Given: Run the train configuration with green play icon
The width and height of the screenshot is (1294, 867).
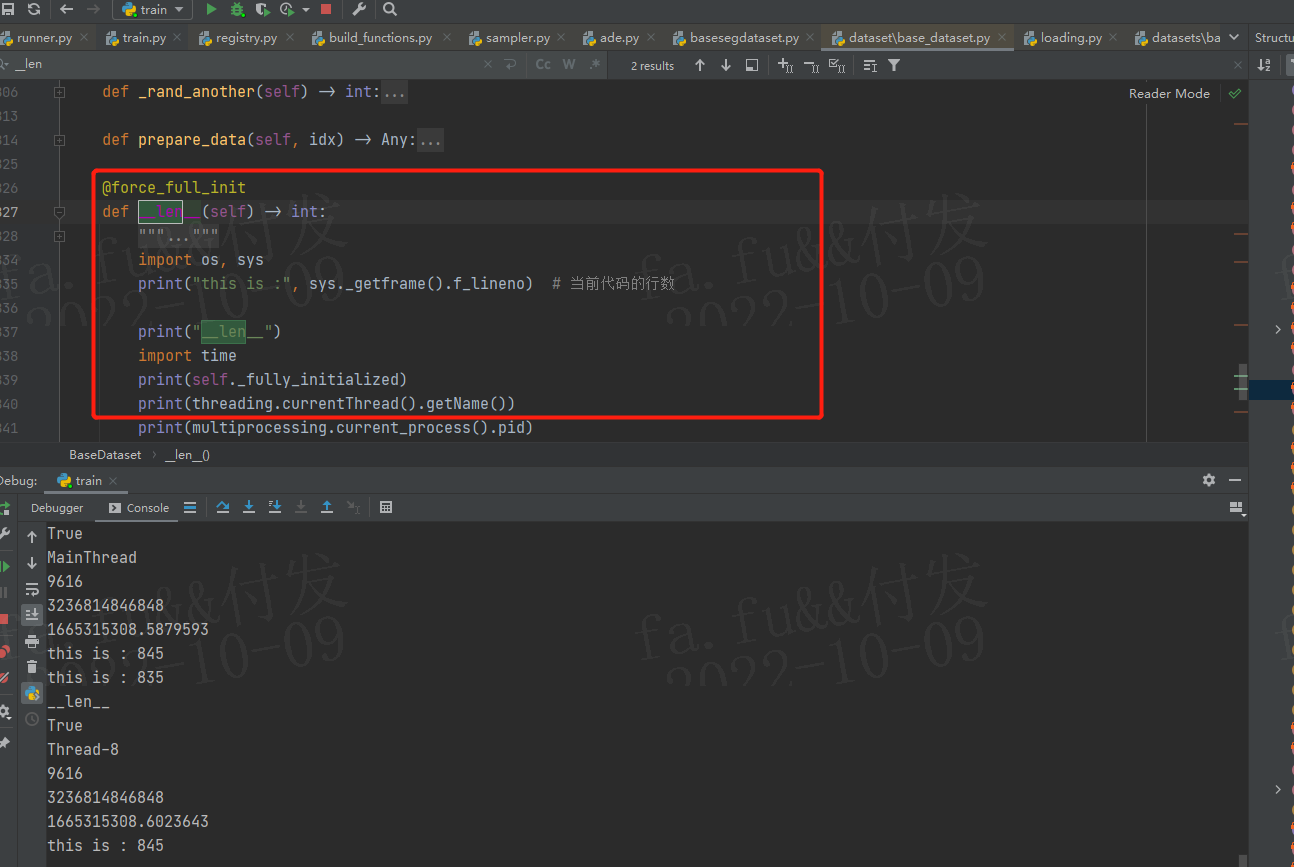Looking at the screenshot, I should pos(212,9).
